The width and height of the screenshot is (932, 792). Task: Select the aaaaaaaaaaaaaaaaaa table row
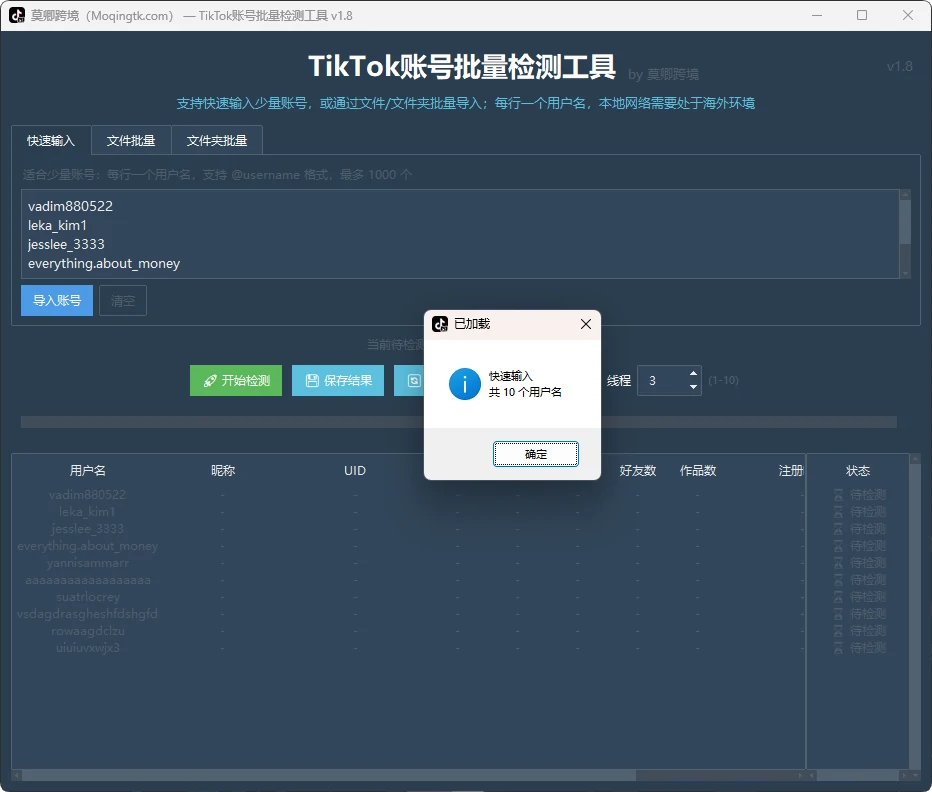(x=408, y=580)
